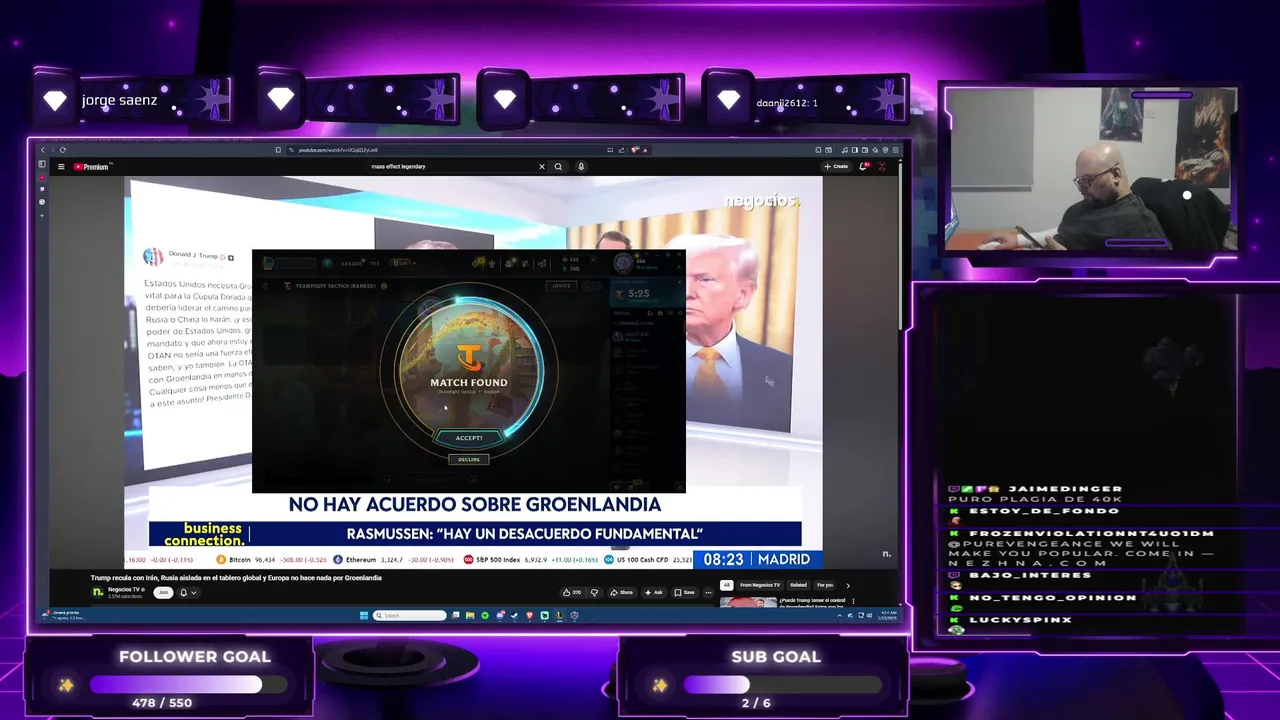Open Negocios TV channel avatar
1280x720 pixels.
pos(98,592)
